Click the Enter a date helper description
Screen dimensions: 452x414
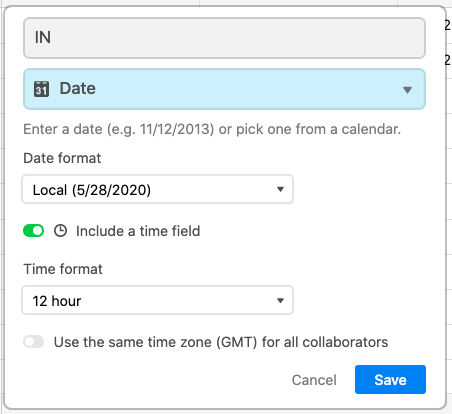click(212, 129)
